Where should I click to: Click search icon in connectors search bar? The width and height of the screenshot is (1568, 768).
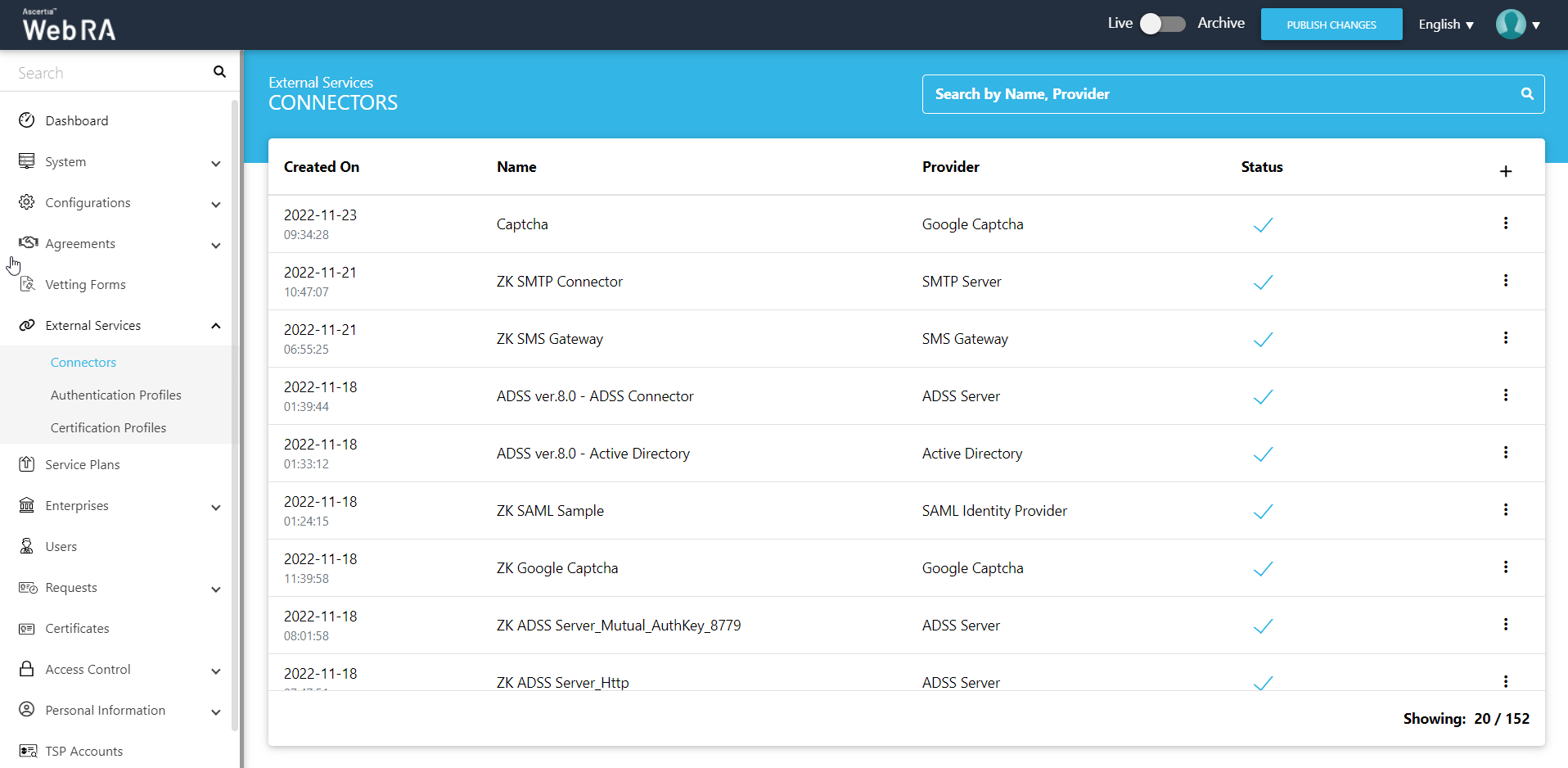(1526, 93)
